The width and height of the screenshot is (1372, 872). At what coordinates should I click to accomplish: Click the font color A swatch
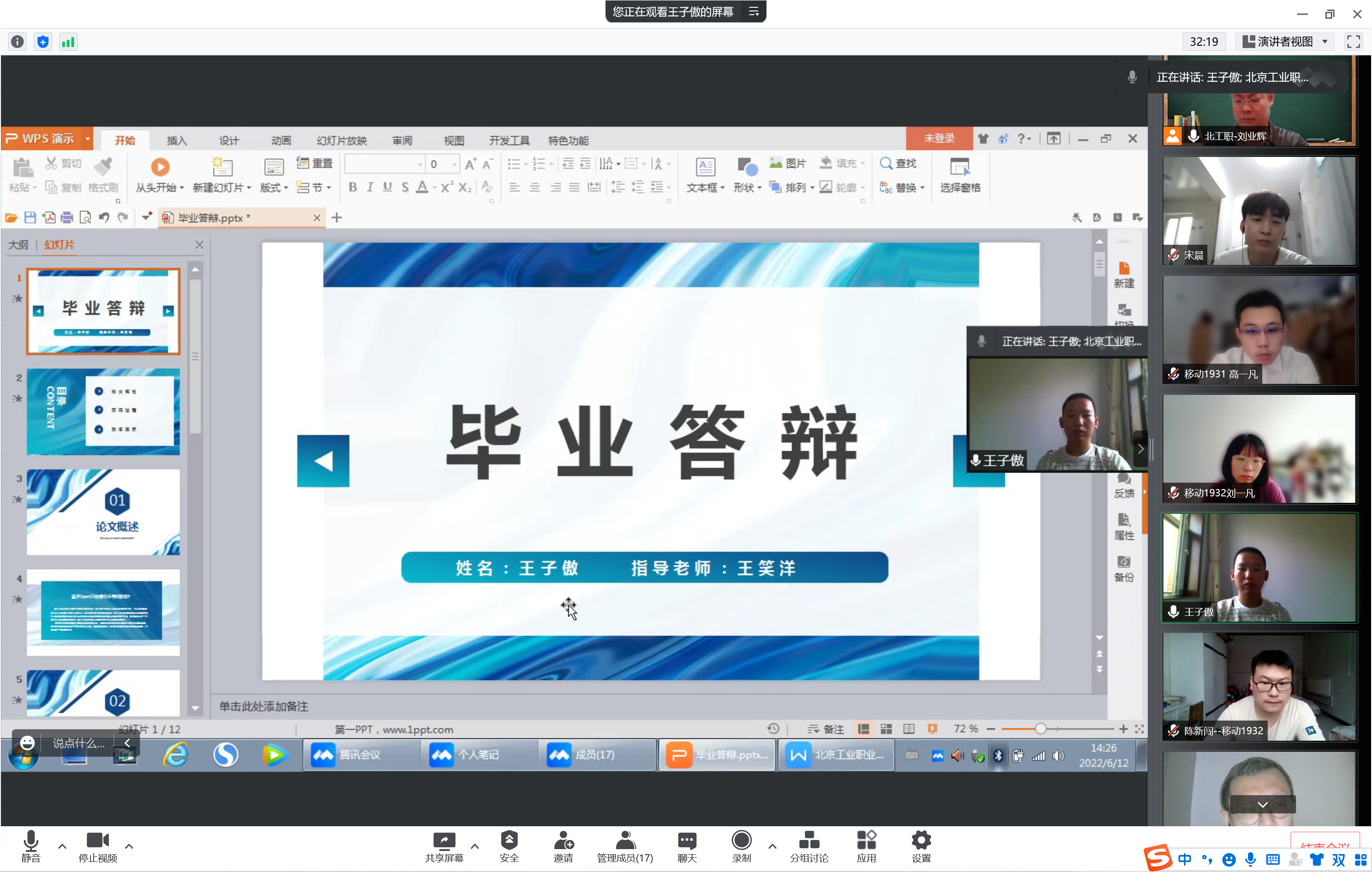[422, 187]
